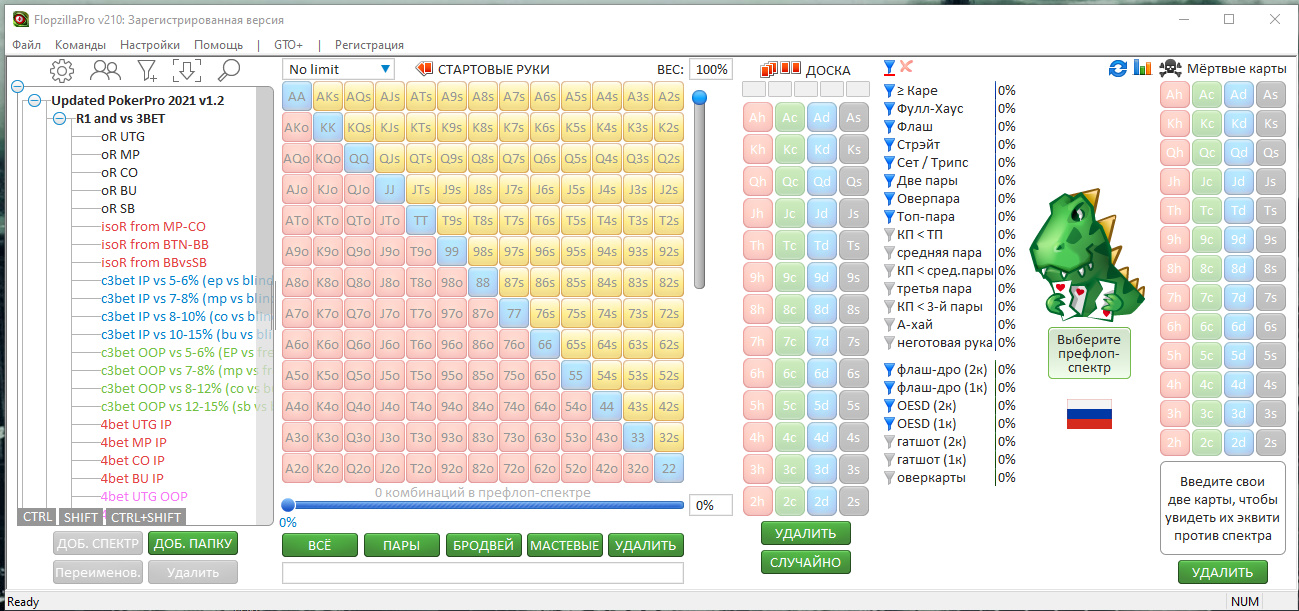
Task: Click the Russian flag language icon
Action: pyautogui.click(x=1089, y=413)
